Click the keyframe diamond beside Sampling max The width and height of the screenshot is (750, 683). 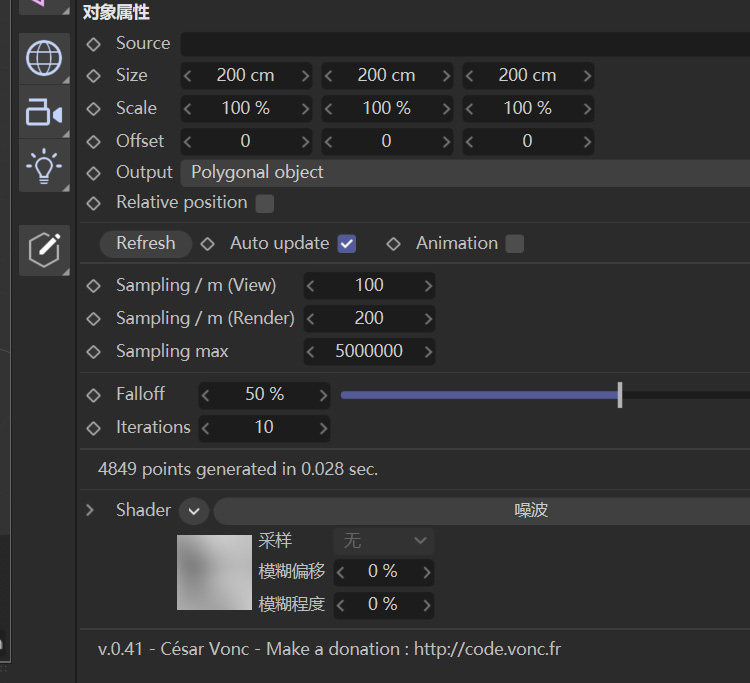94,352
